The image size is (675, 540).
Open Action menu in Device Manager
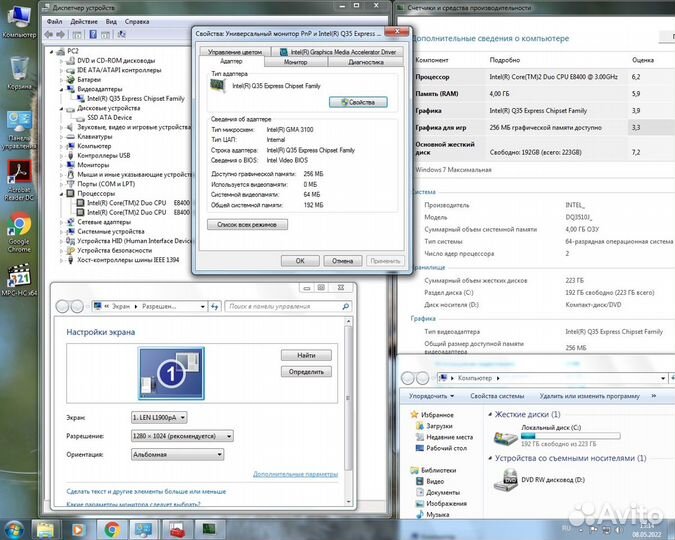(84, 22)
